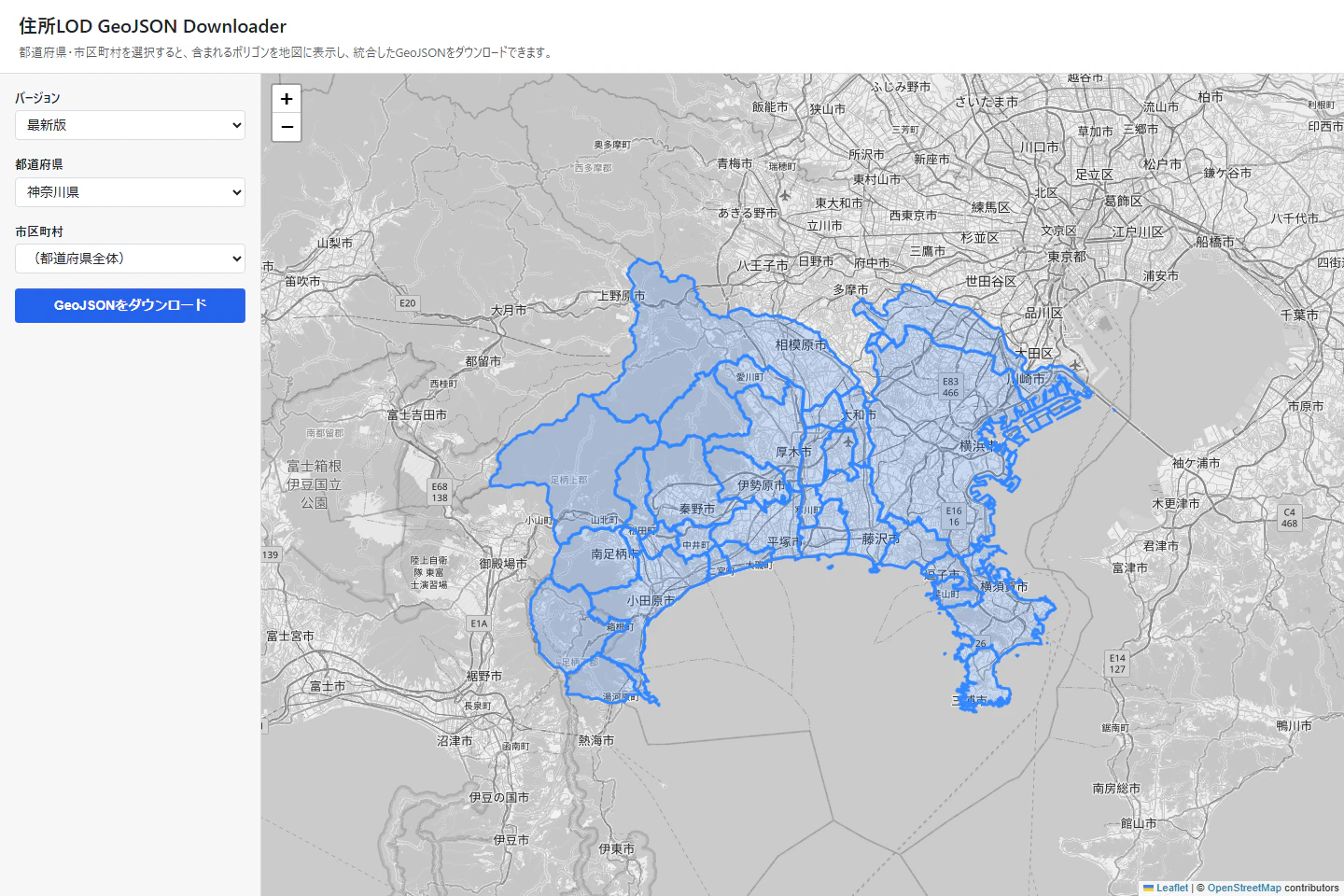Click the 小田原市 label on the map

pyautogui.click(x=651, y=601)
